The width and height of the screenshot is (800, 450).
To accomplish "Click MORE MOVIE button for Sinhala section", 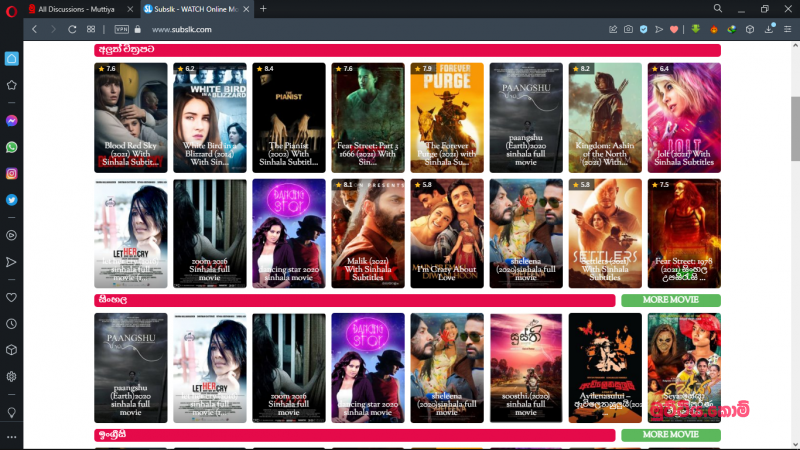I will pos(670,300).
